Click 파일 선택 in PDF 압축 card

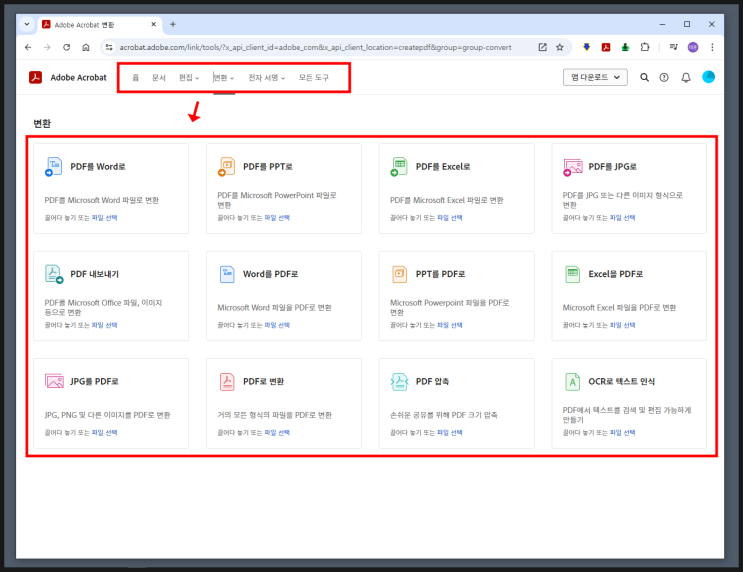tap(450, 433)
